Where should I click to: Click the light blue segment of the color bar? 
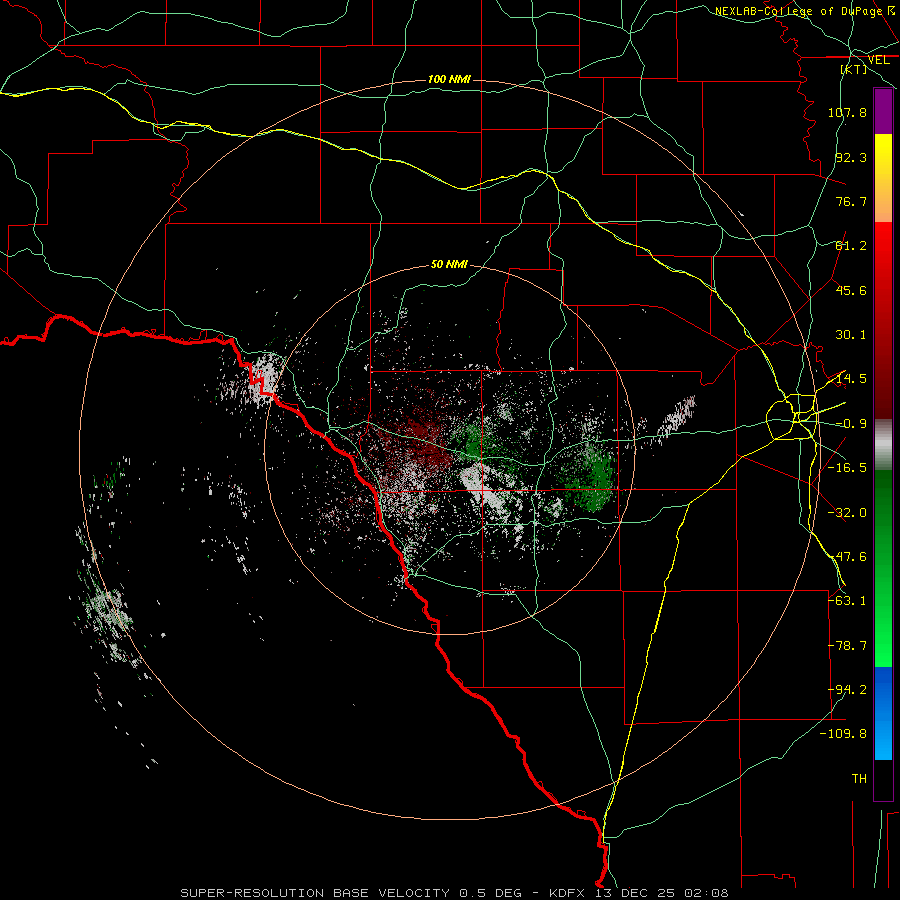[883, 713]
